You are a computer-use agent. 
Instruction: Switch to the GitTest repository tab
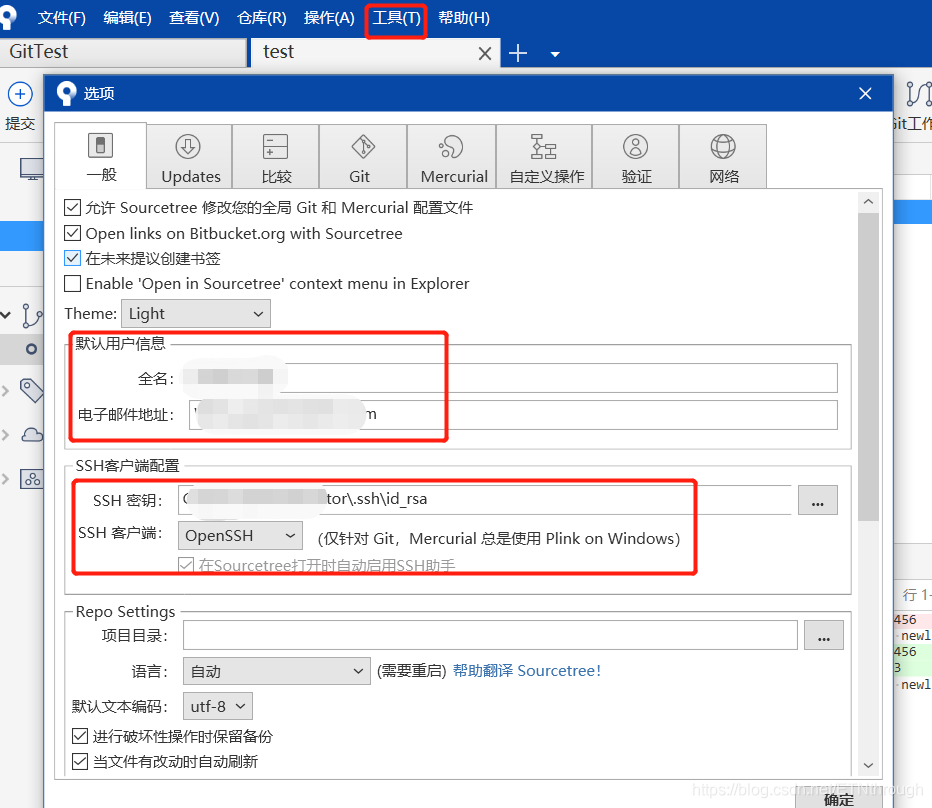point(123,52)
